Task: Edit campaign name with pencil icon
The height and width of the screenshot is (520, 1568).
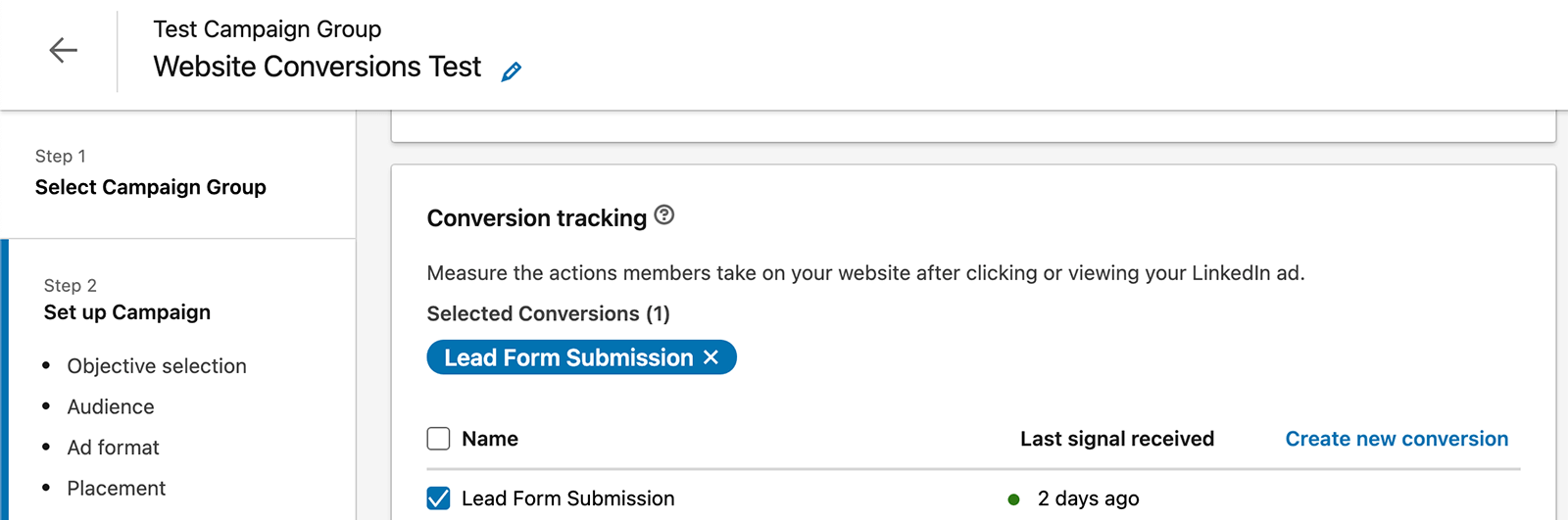Action: pyautogui.click(x=512, y=71)
